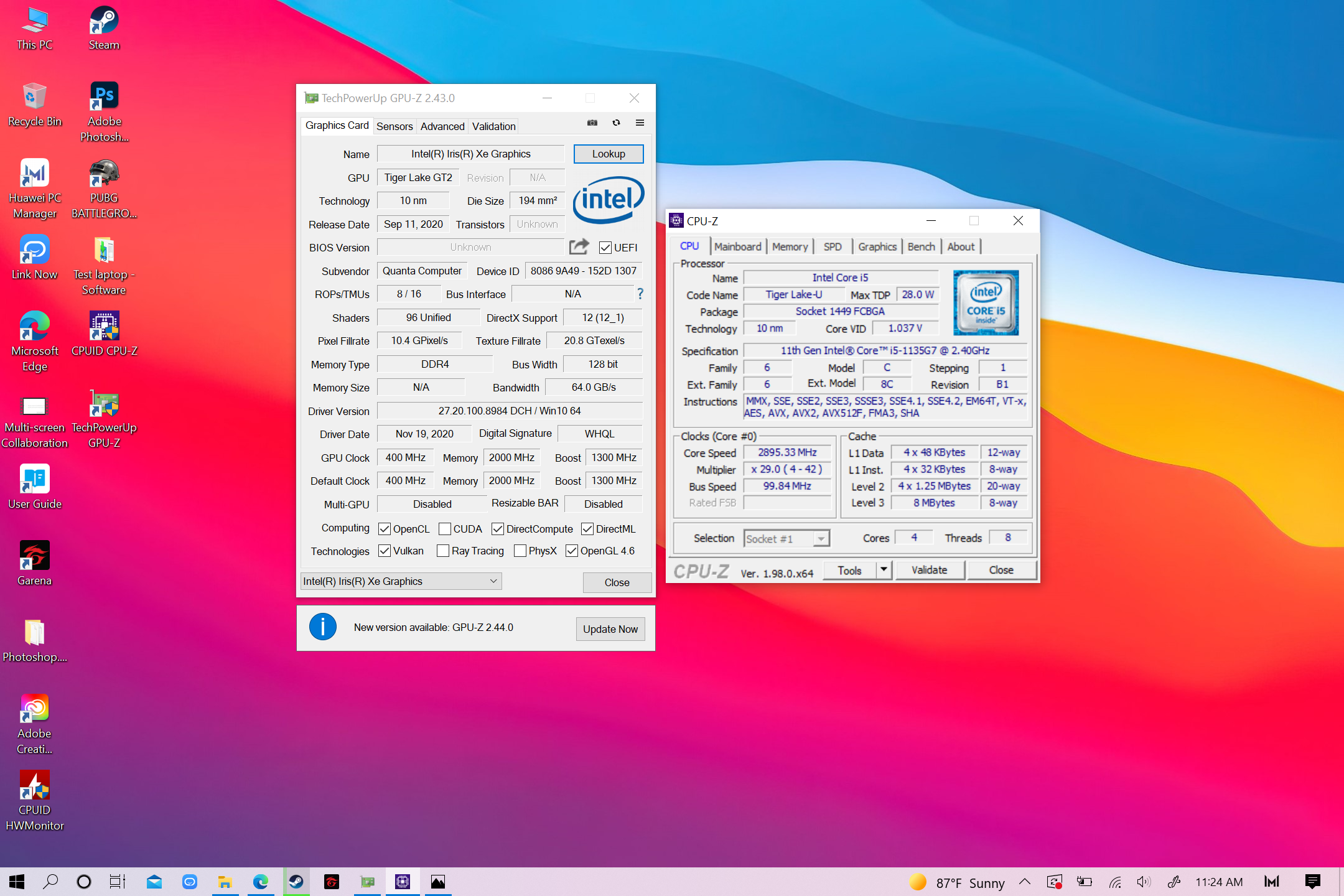
Task: Toggle the Ray Tracing checkbox
Action: 443,551
